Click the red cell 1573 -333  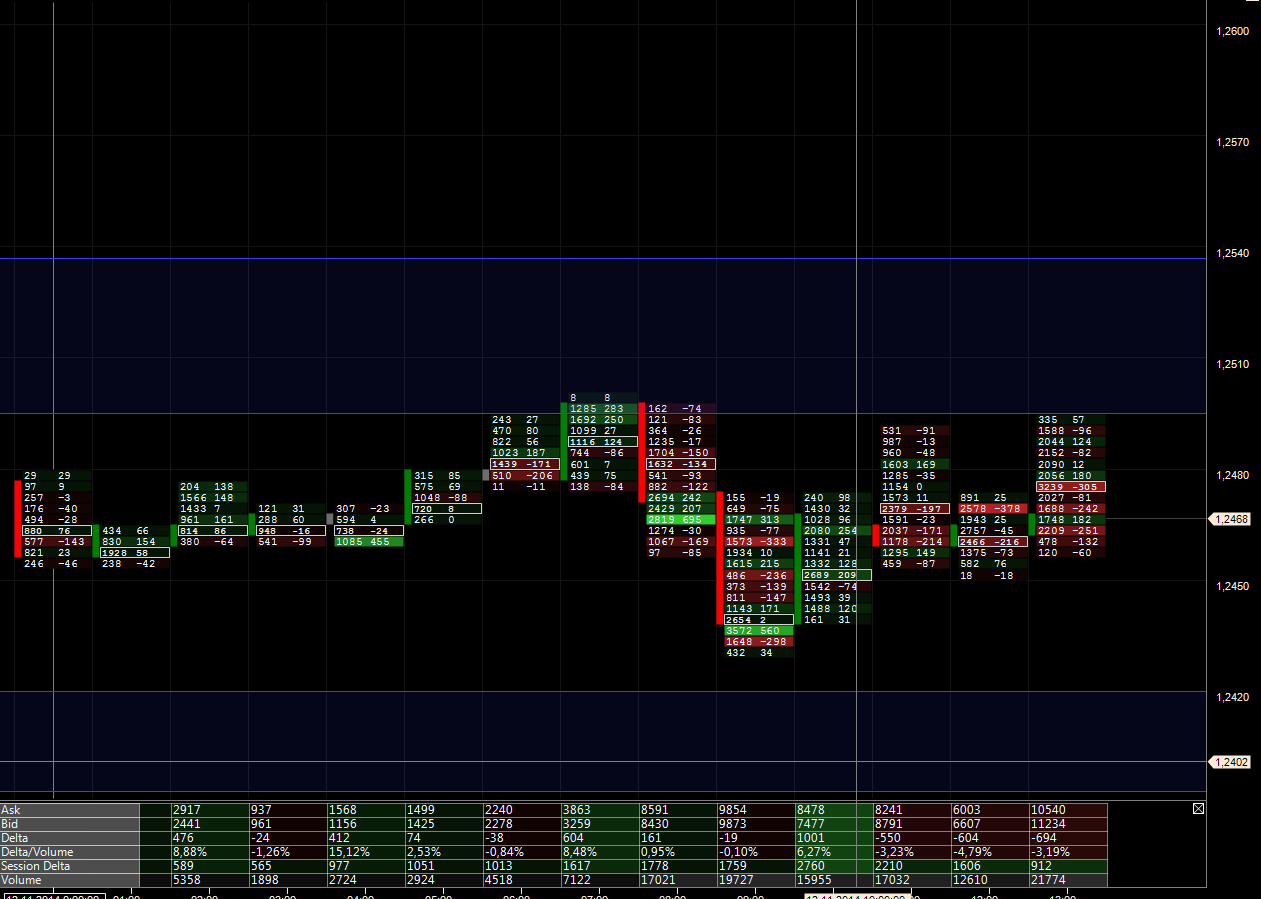(x=759, y=542)
